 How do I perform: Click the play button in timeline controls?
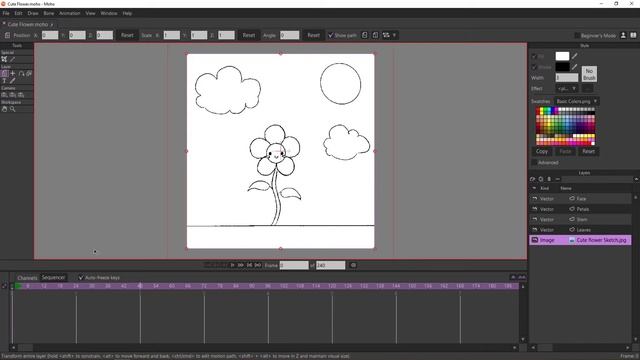tap(232, 265)
